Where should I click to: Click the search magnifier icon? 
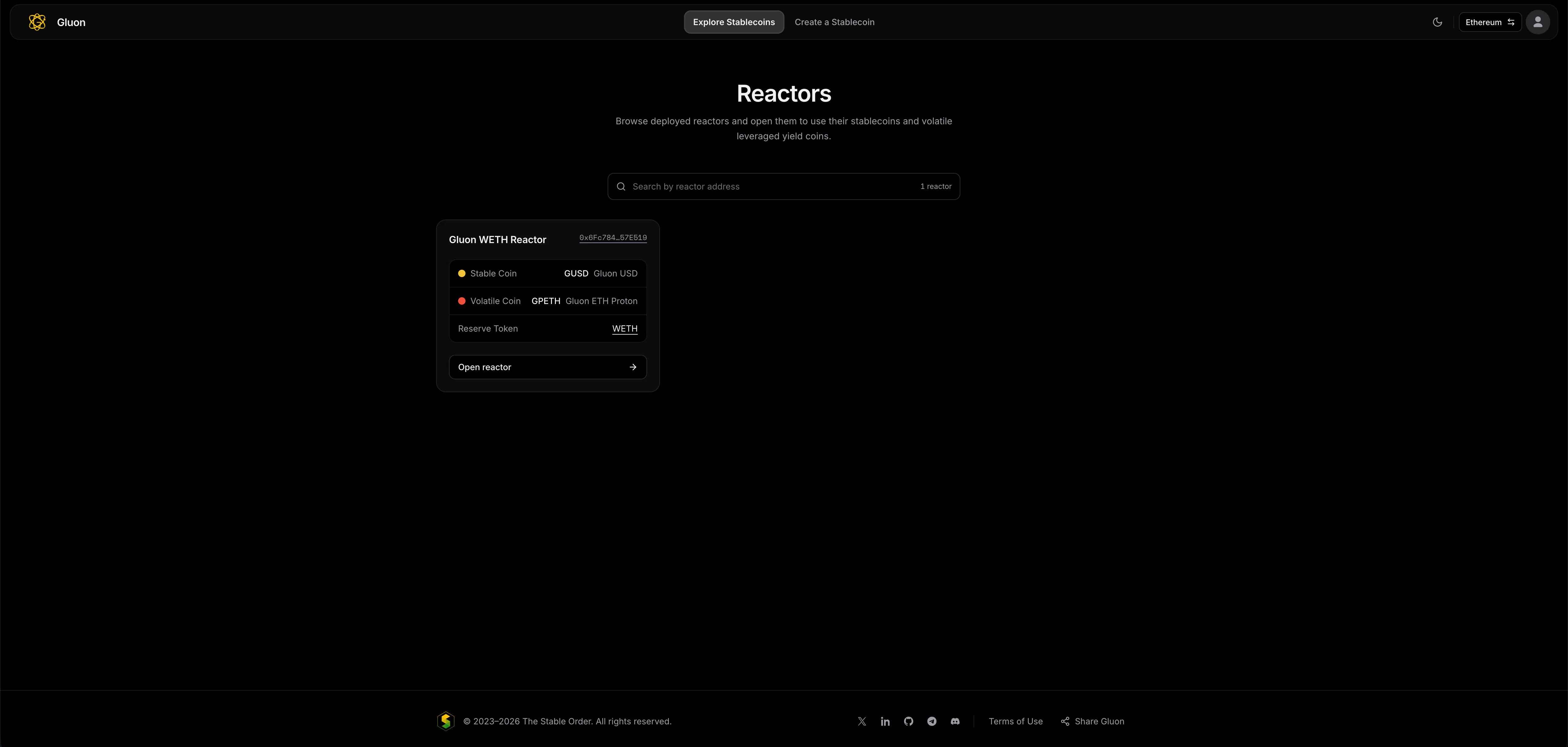[621, 186]
